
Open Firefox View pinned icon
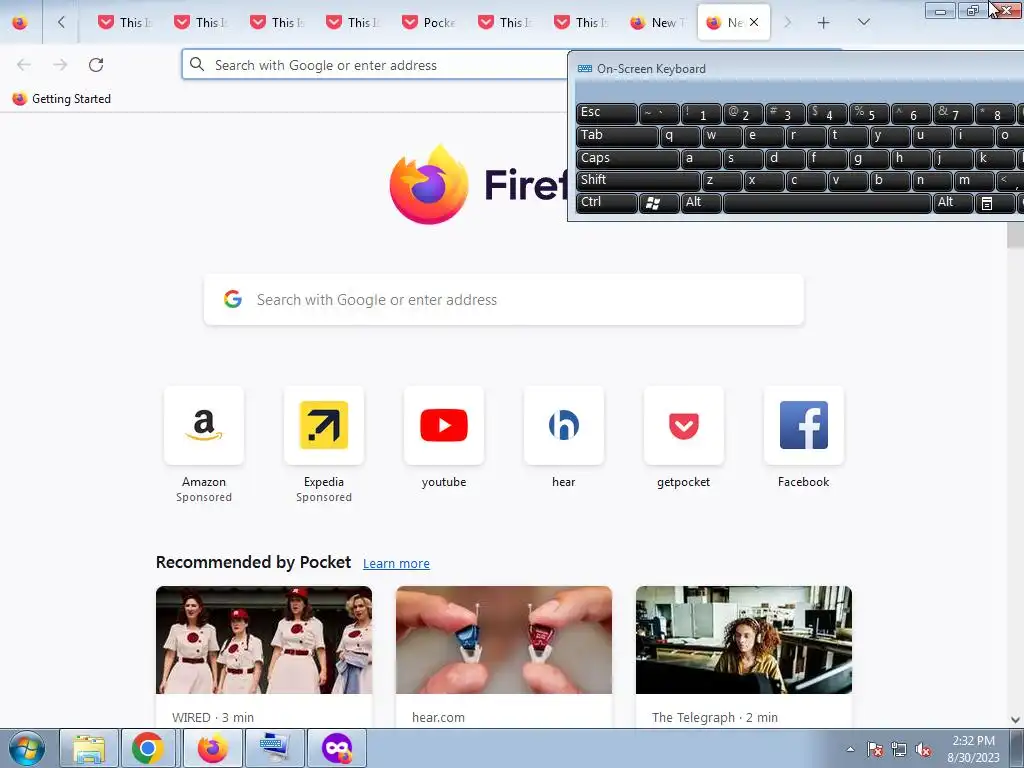[x=20, y=22]
